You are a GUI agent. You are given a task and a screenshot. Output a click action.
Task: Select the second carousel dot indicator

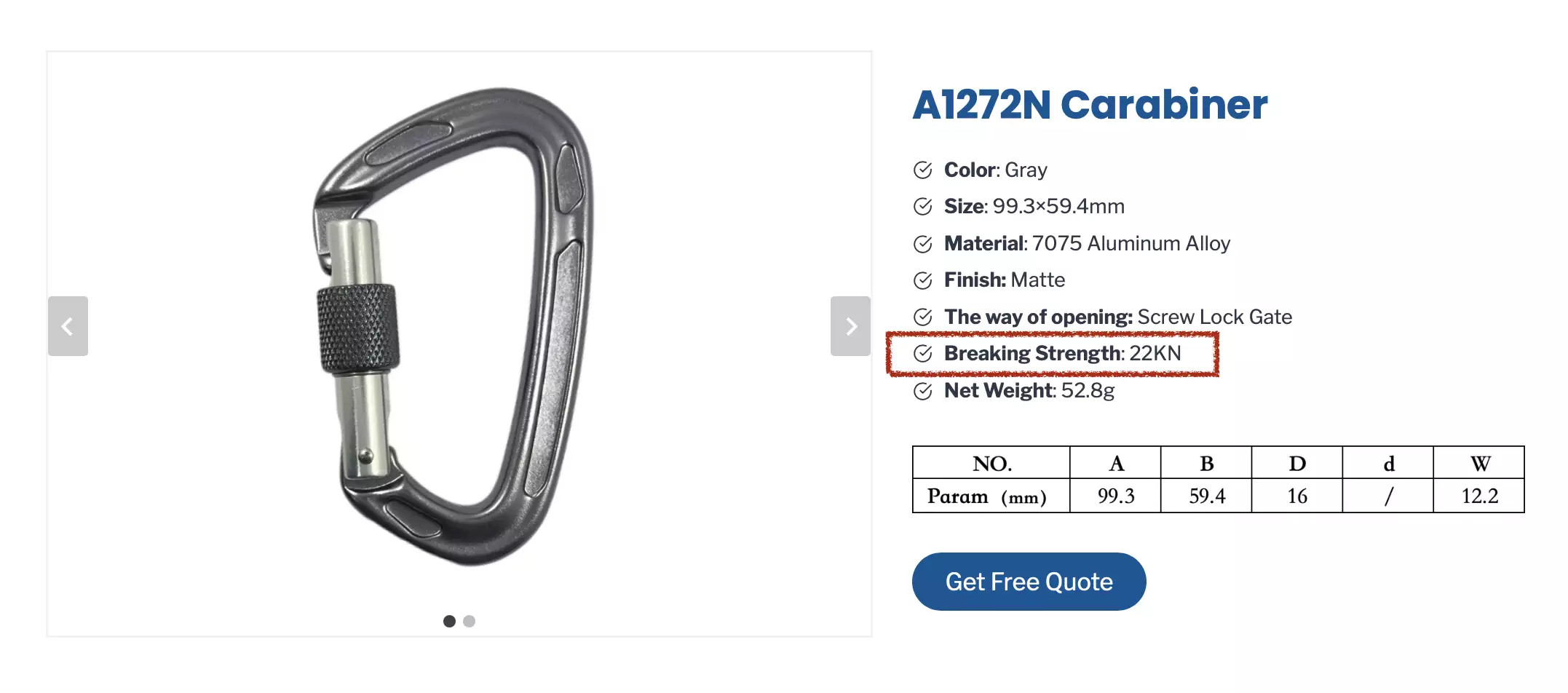click(x=470, y=622)
